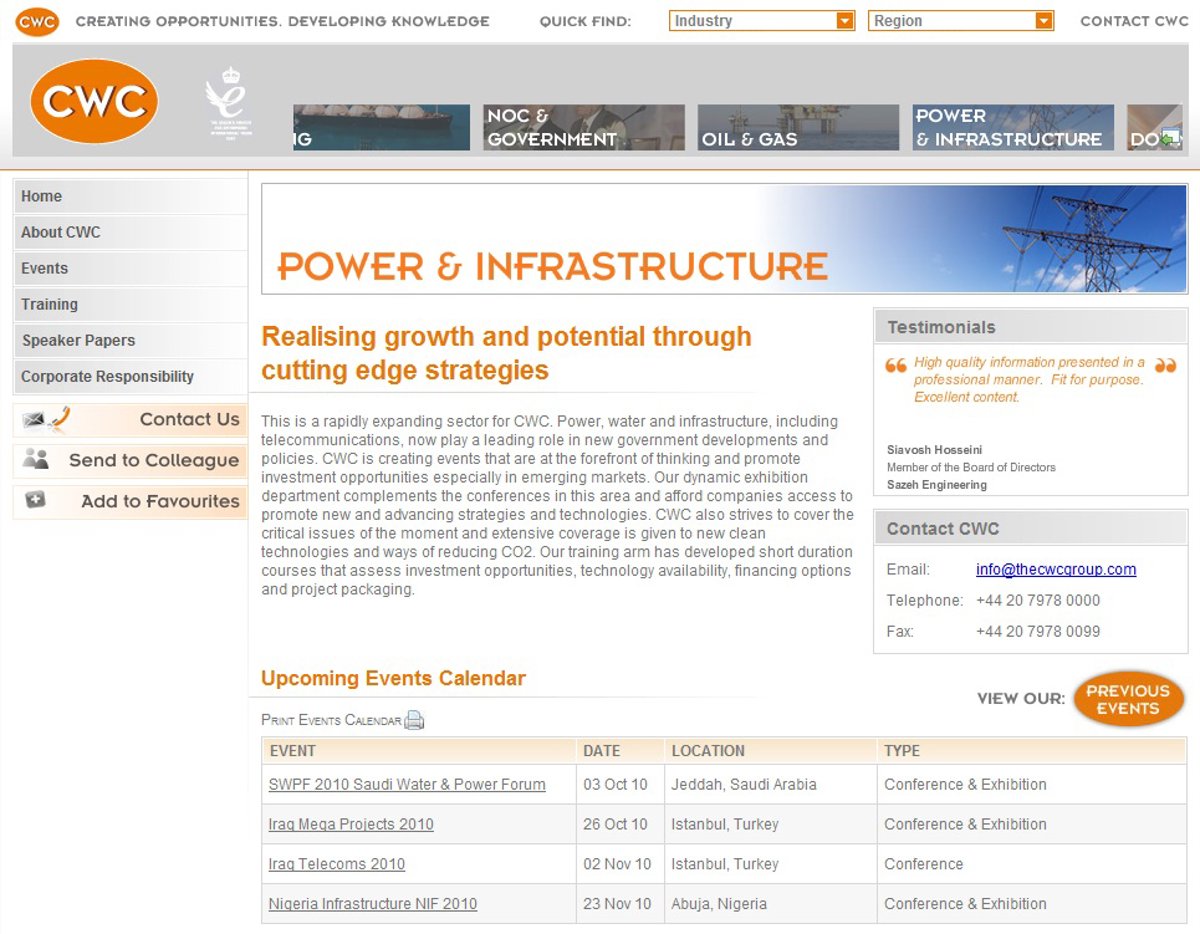Screen dimensions: 1200x934
Task: Click the people icon for Send to Colleague
Action: pos(36,460)
